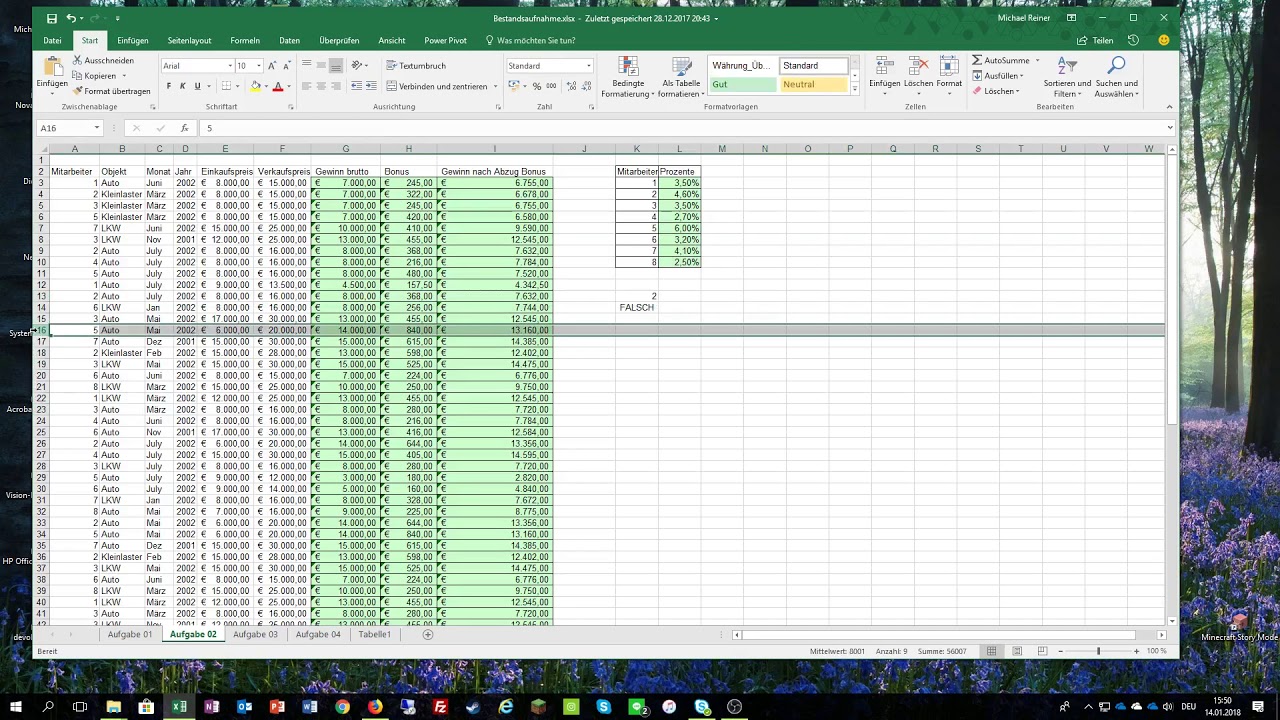This screenshot has height=720, width=1280.
Task: Click AutoSumme sigma button
Action: (x=1001, y=61)
